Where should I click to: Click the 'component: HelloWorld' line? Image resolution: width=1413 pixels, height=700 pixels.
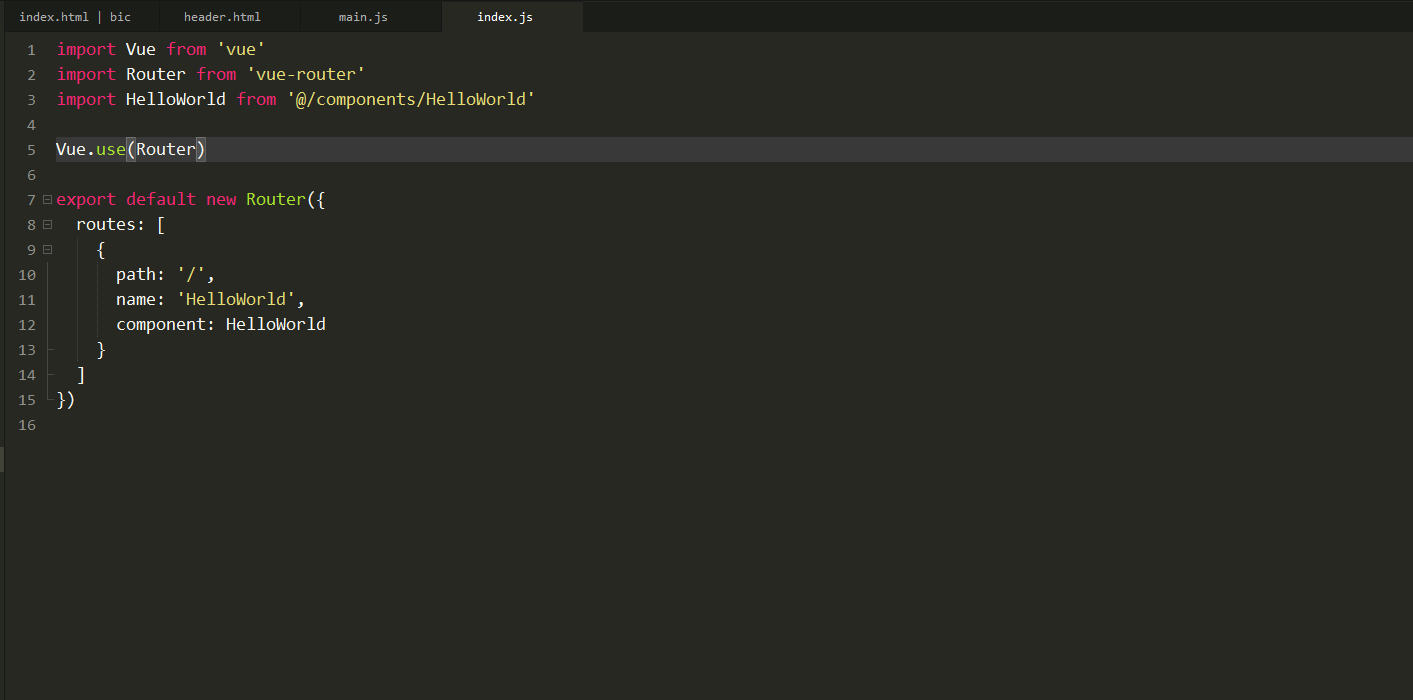click(221, 324)
